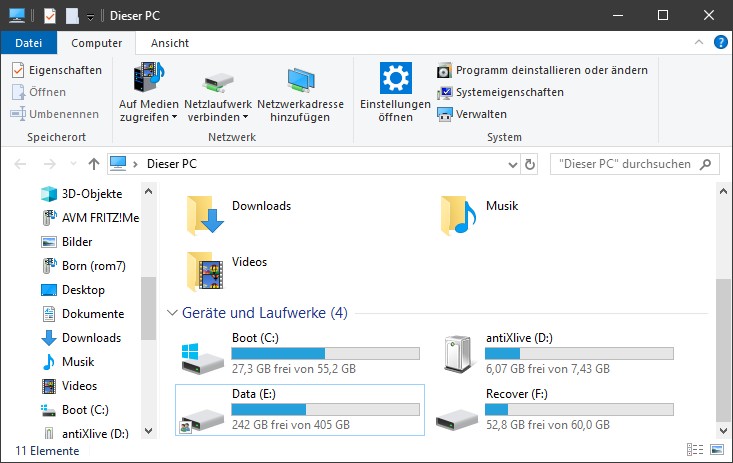Click Verwalten in the System group
Image resolution: width=733 pixels, height=463 pixels.
pos(472,114)
